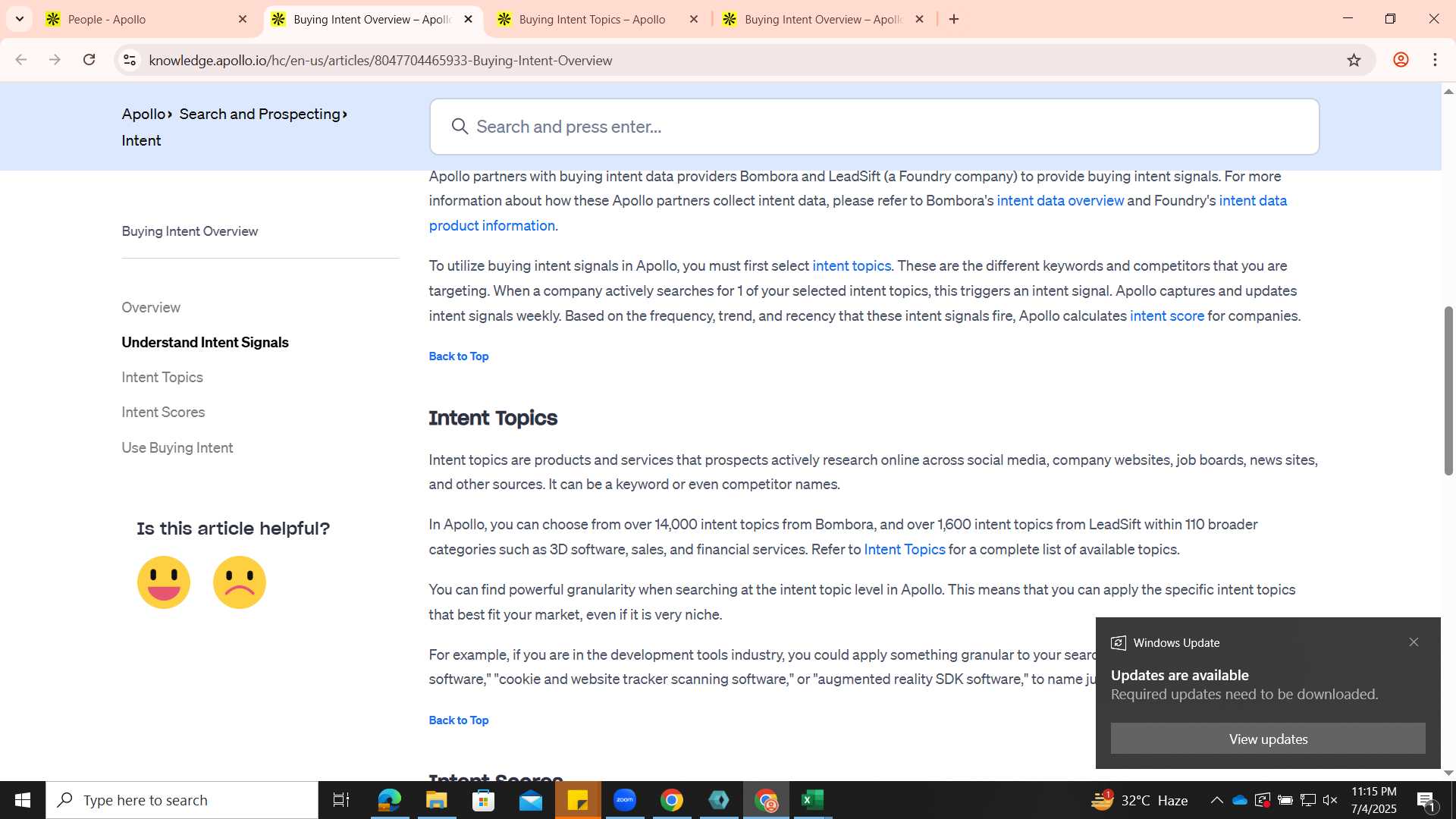
Task: Go back to the previous page
Action: click(x=20, y=60)
